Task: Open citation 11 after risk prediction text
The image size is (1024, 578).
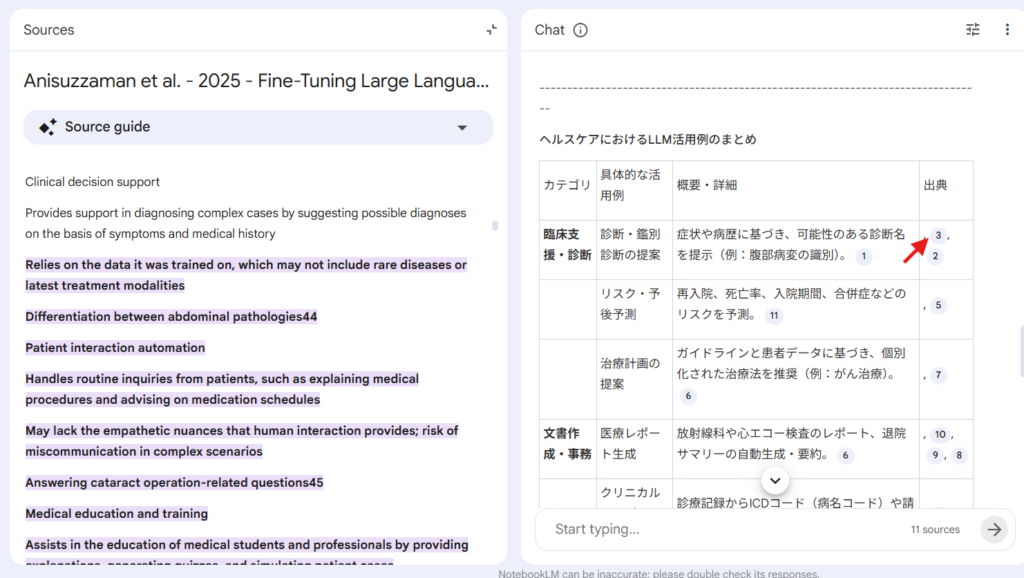Action: 773,315
